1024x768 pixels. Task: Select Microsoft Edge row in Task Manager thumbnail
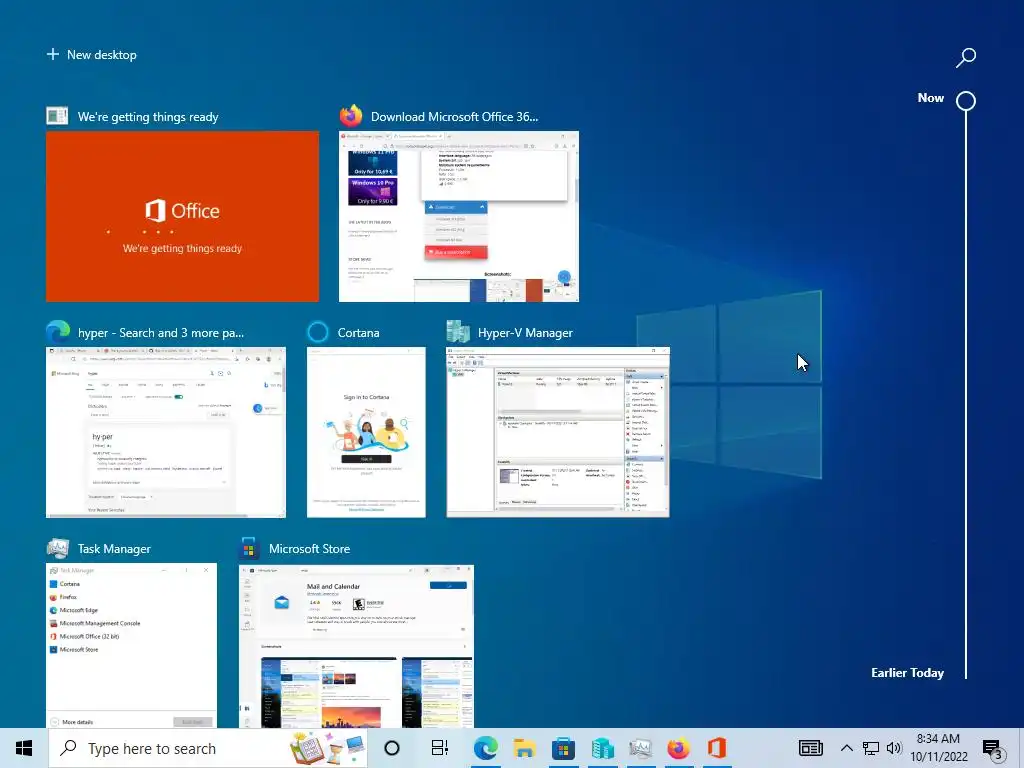tap(131, 610)
